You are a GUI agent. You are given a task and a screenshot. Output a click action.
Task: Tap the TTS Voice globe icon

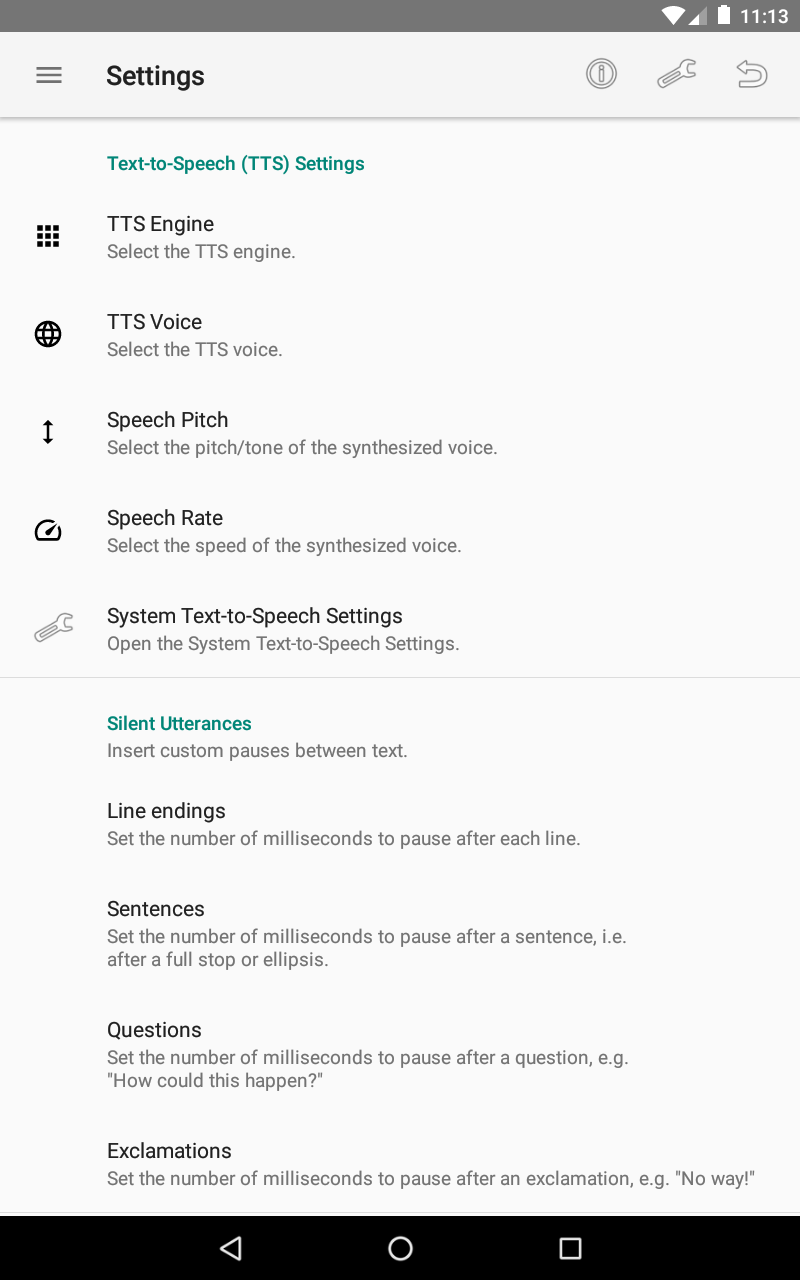click(x=48, y=334)
